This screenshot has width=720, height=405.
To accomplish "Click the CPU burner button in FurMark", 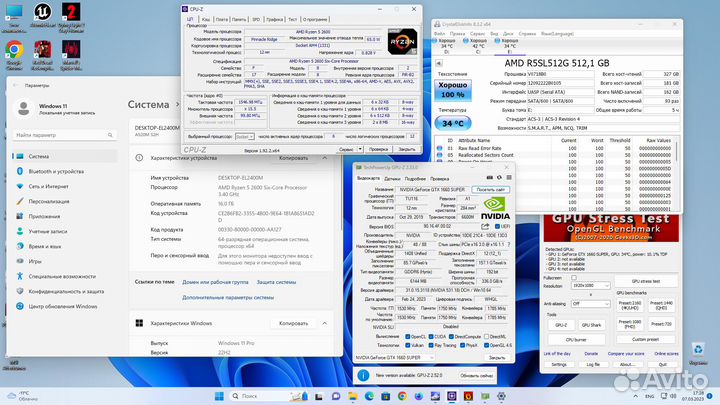I will (576, 340).
